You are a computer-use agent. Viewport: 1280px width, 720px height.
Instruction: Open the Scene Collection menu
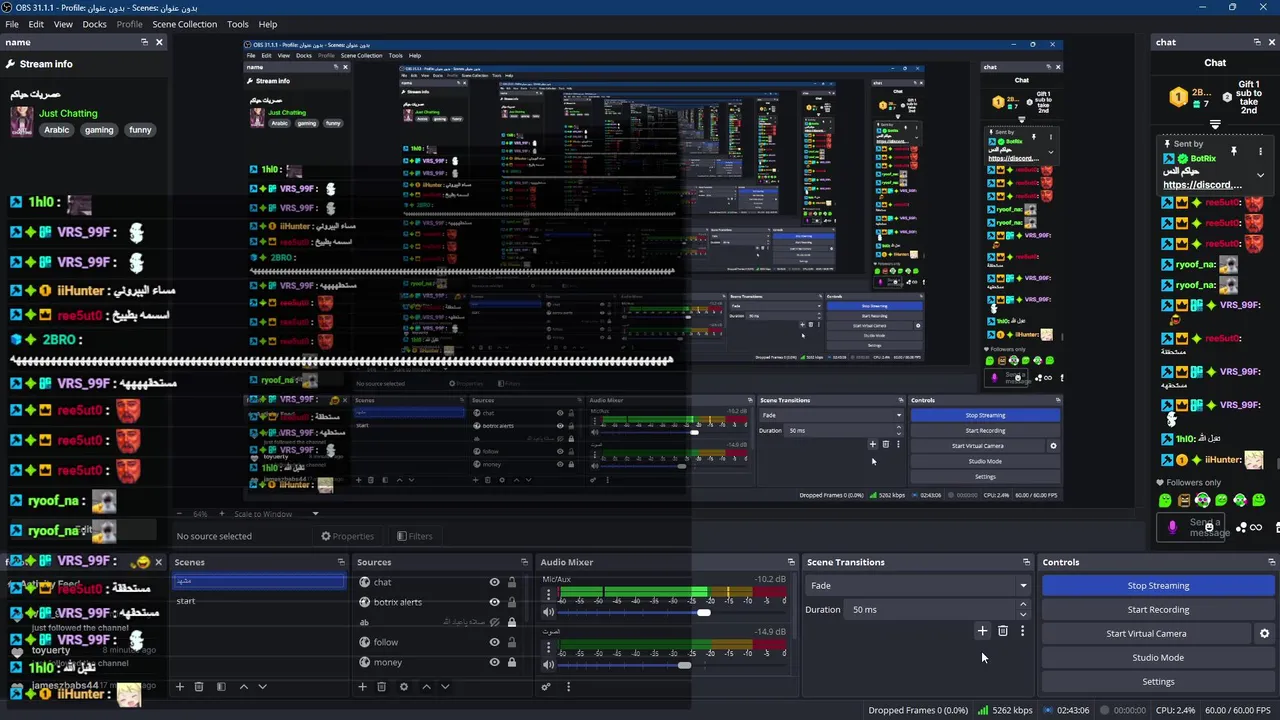(x=184, y=24)
